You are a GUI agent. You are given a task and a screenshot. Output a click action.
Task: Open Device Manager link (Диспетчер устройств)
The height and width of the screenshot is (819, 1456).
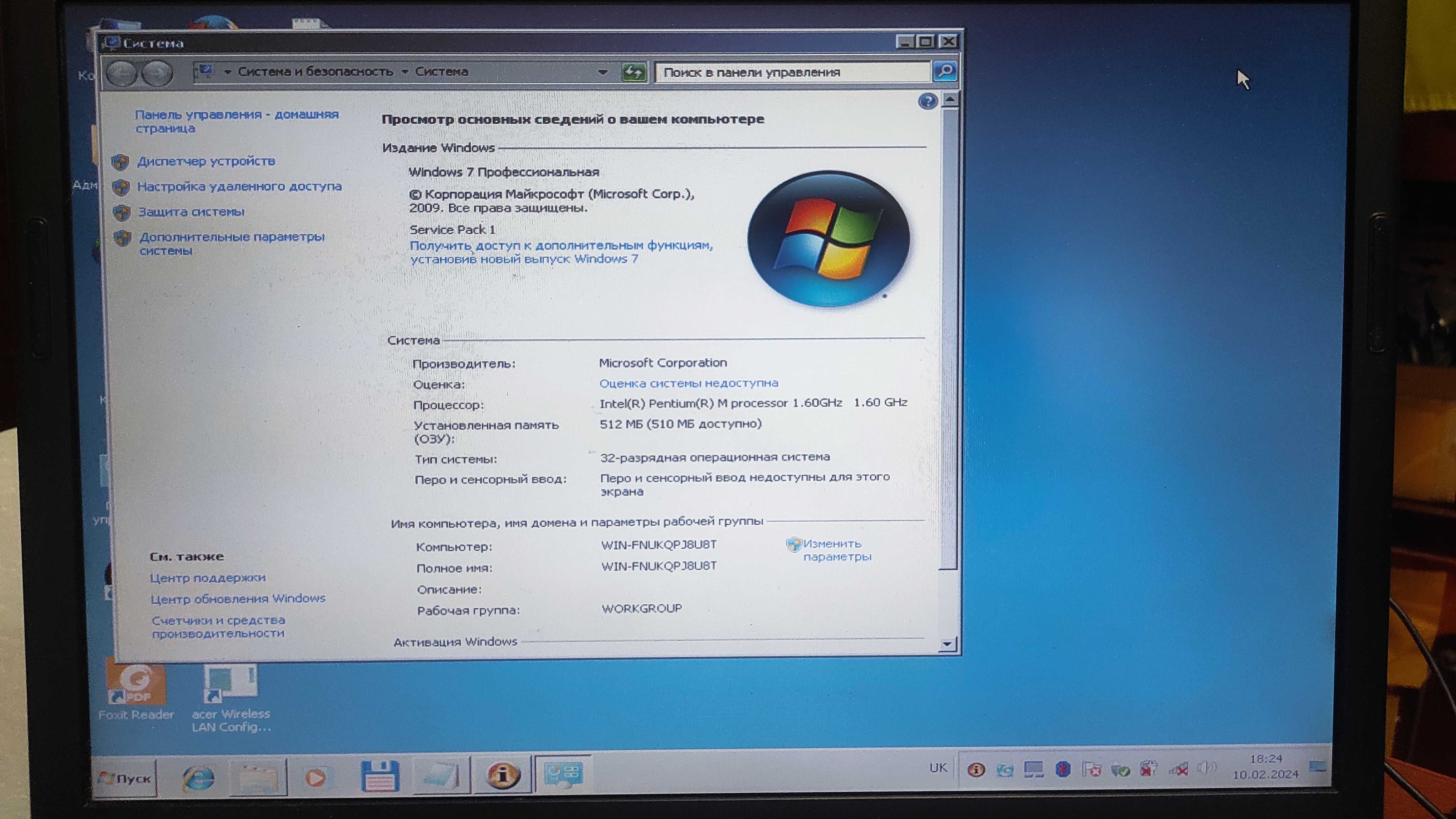206,161
